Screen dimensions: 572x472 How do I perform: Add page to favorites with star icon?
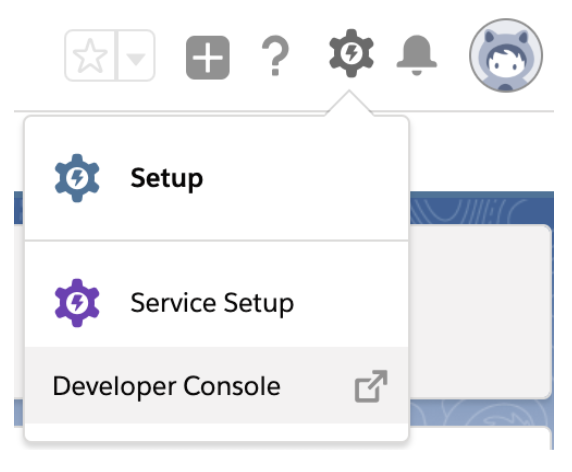(x=90, y=55)
